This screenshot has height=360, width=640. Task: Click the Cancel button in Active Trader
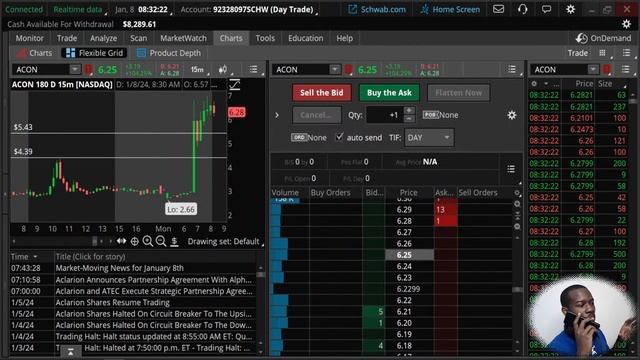317,115
